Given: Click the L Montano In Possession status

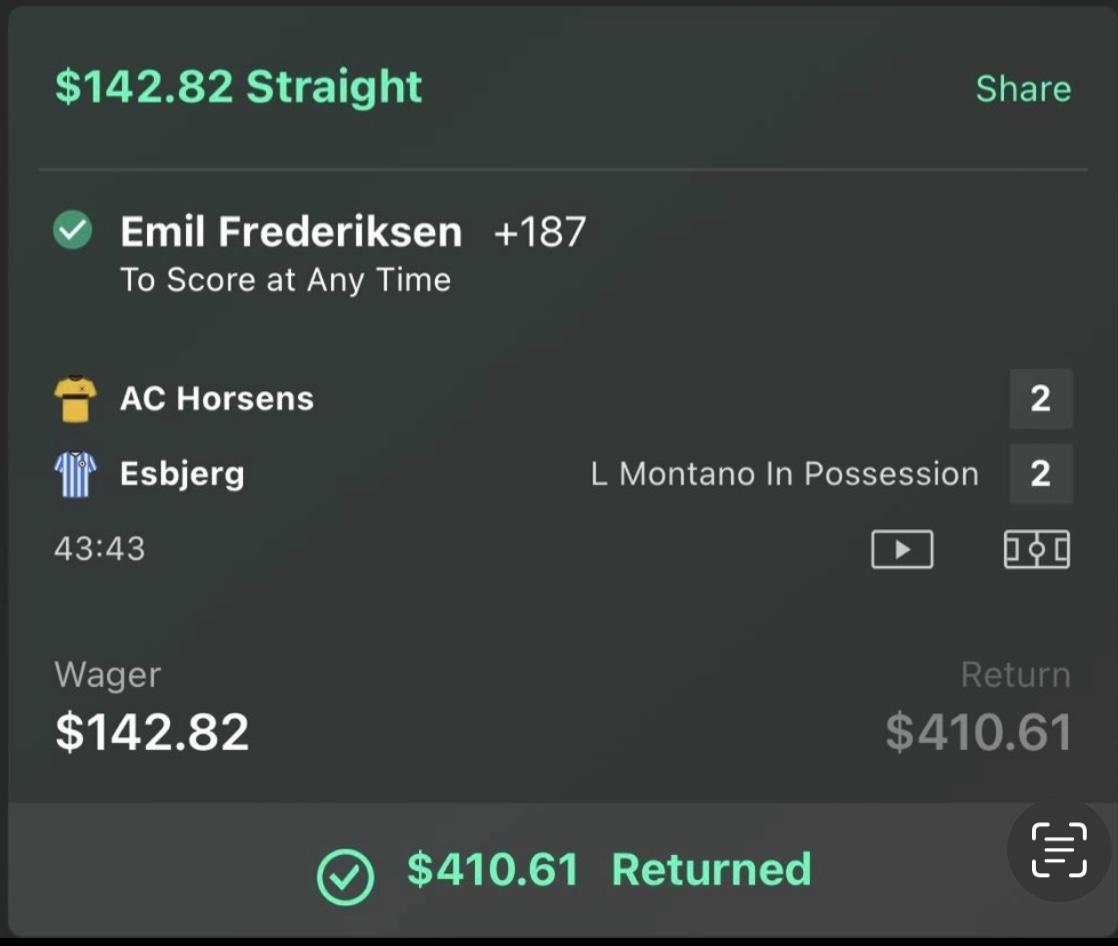Looking at the screenshot, I should coord(784,474).
